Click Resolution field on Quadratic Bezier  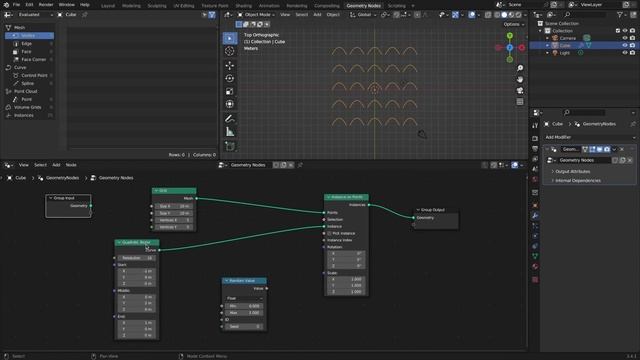click(137, 258)
